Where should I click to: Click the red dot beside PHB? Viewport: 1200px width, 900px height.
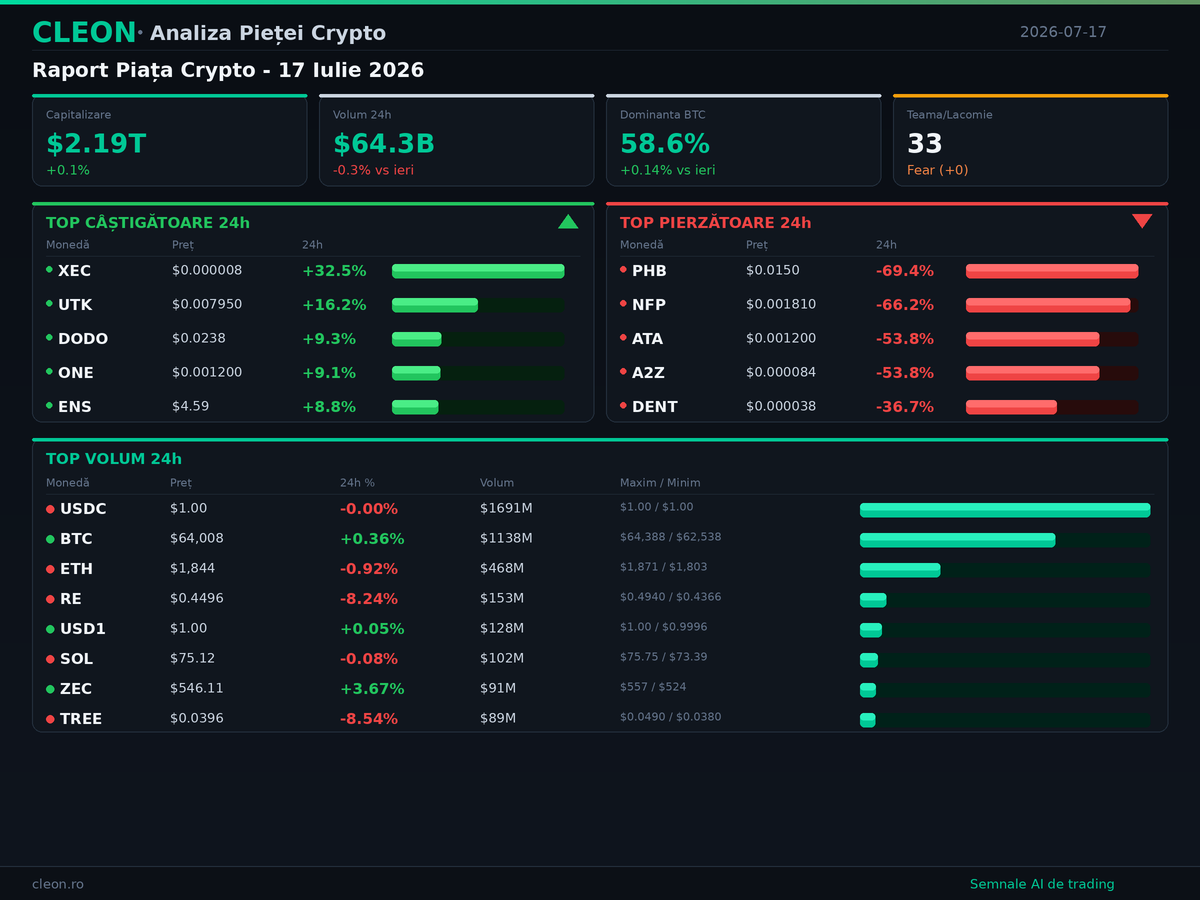(x=623, y=269)
